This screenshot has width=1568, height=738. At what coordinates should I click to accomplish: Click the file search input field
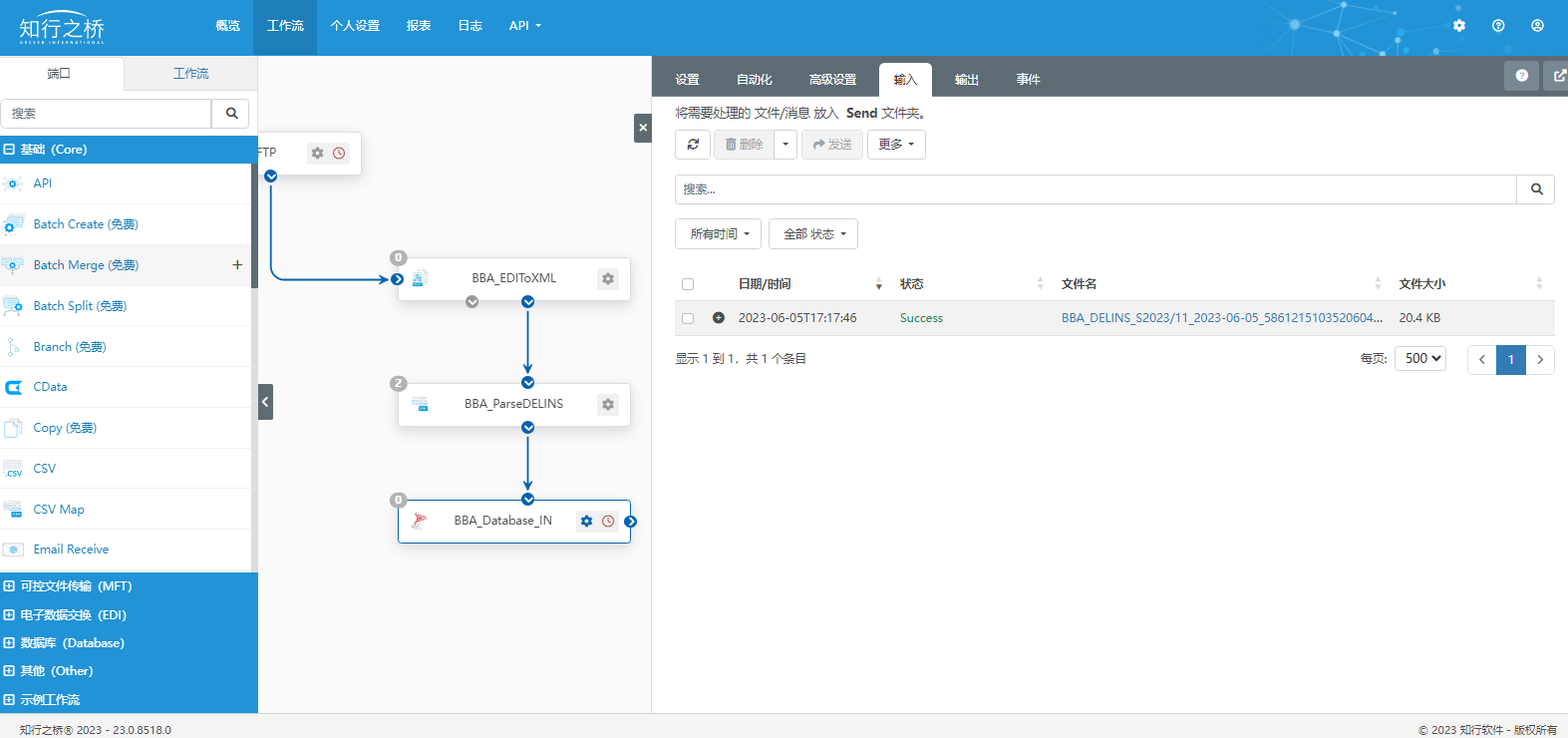tap(1096, 189)
